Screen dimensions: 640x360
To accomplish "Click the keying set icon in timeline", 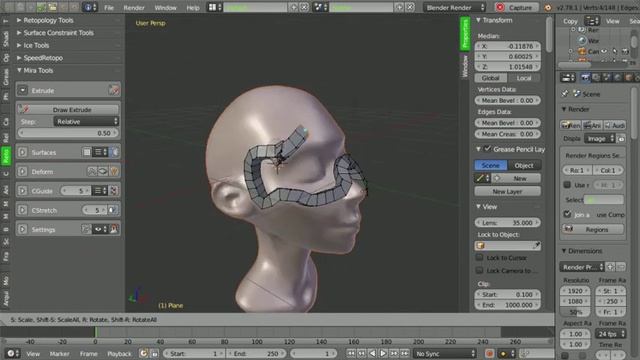I will 525,353.
